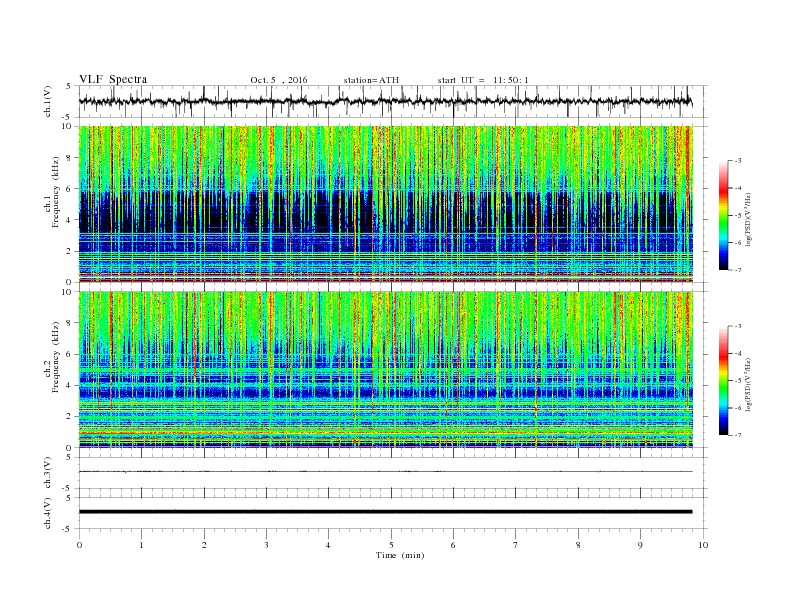792x612 pixels.
Task: Click time axis tick label "1"
Action: (142, 545)
